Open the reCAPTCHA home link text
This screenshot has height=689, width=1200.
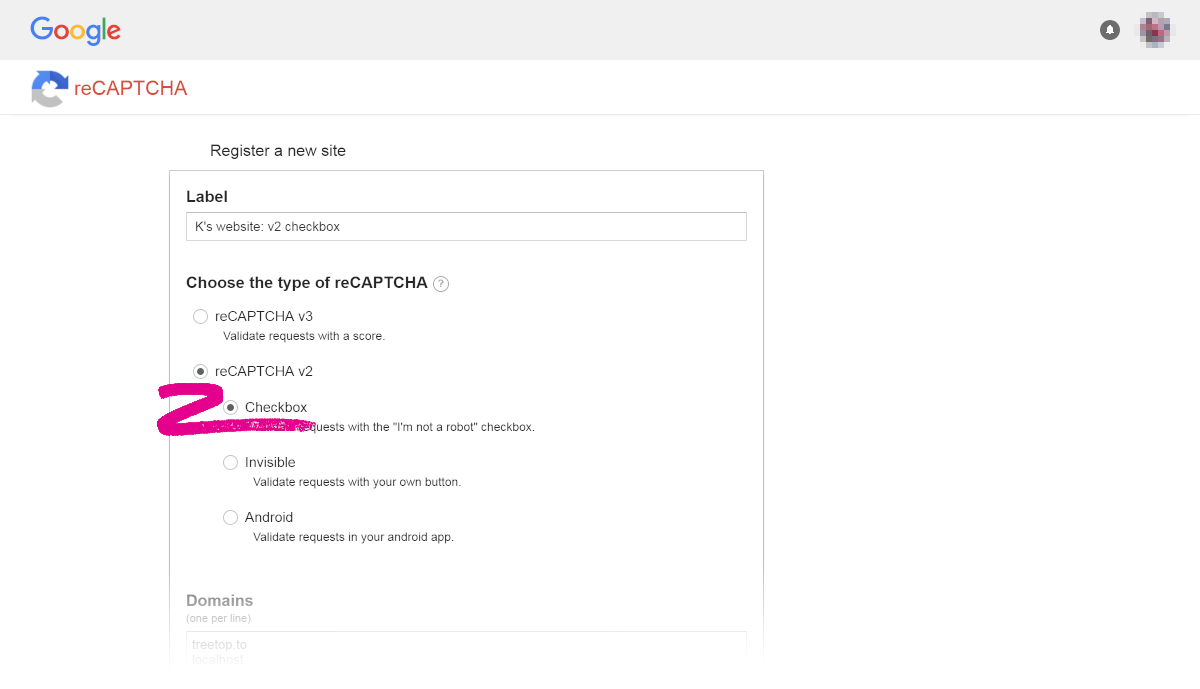coord(131,88)
